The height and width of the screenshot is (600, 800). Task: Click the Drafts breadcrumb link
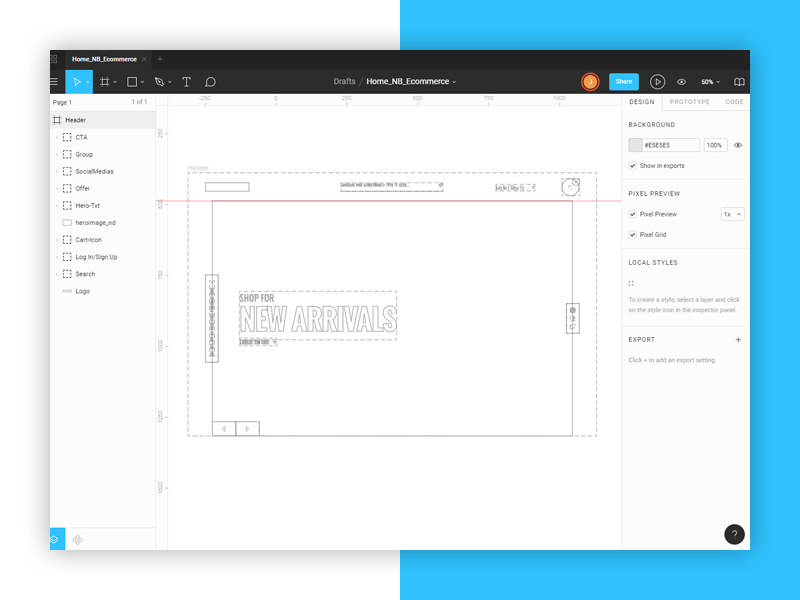[x=344, y=82]
